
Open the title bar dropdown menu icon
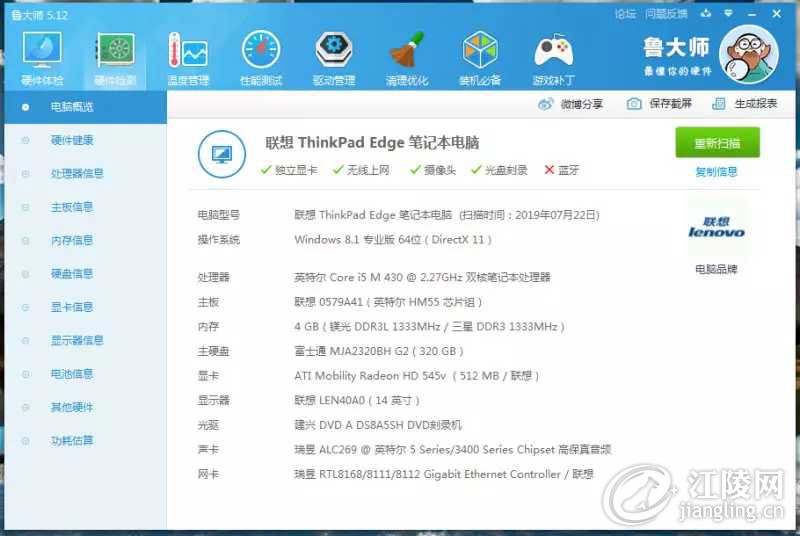click(x=729, y=13)
